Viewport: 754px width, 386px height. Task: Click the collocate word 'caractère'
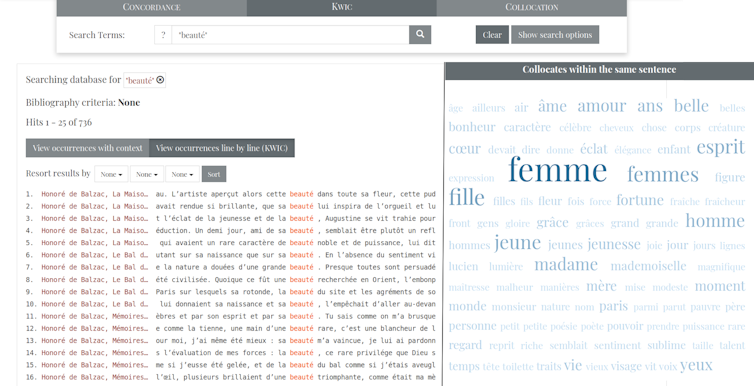tap(527, 127)
